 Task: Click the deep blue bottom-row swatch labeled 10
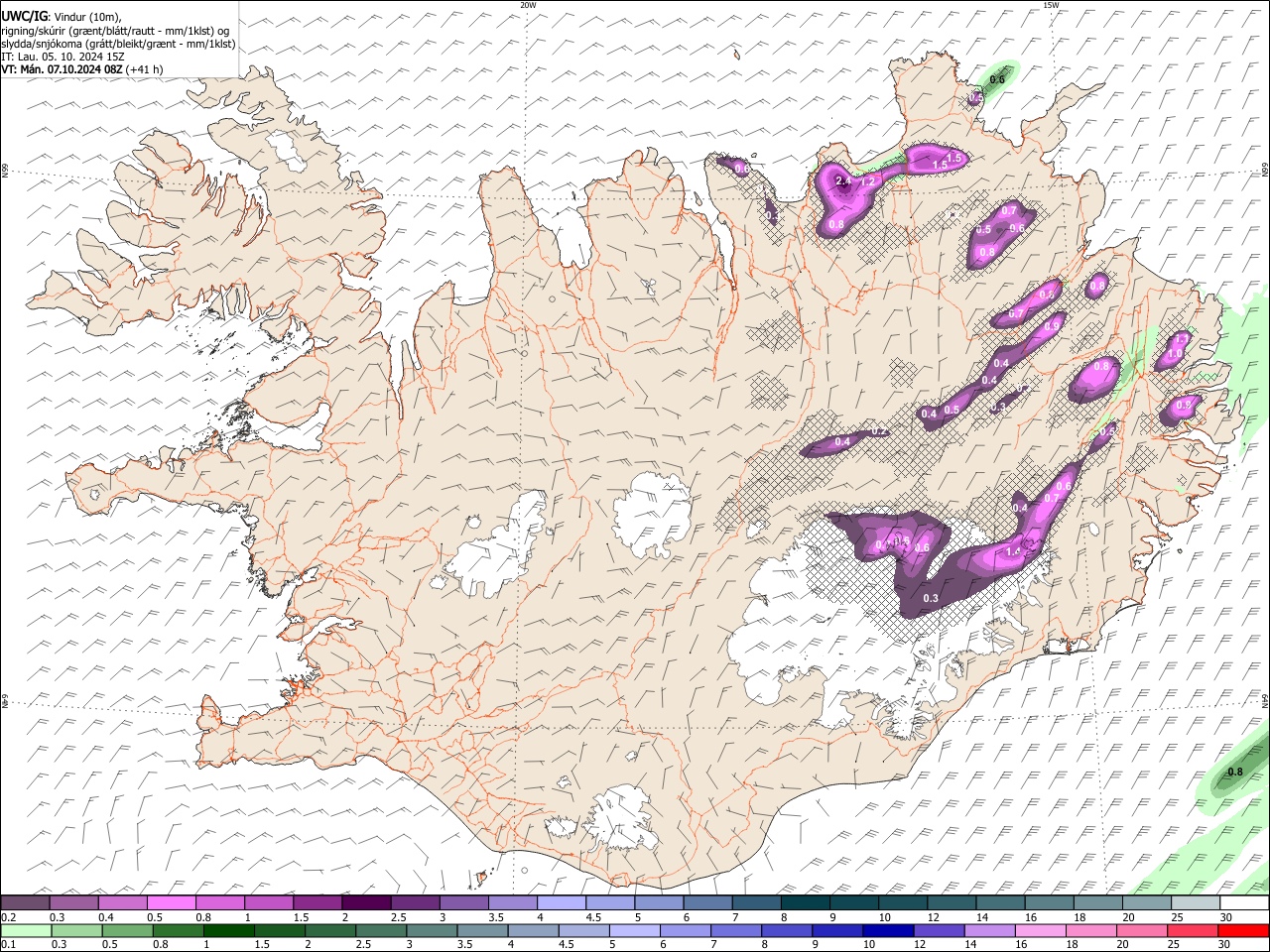coord(887,930)
